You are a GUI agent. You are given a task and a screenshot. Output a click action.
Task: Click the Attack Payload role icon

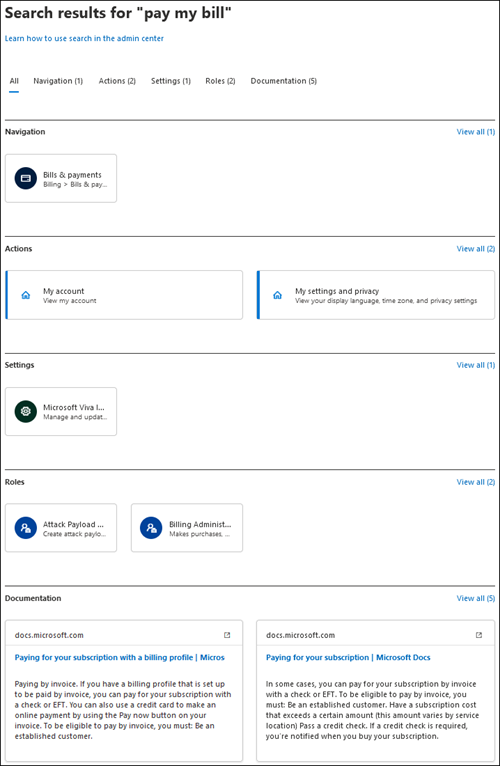(x=26, y=528)
